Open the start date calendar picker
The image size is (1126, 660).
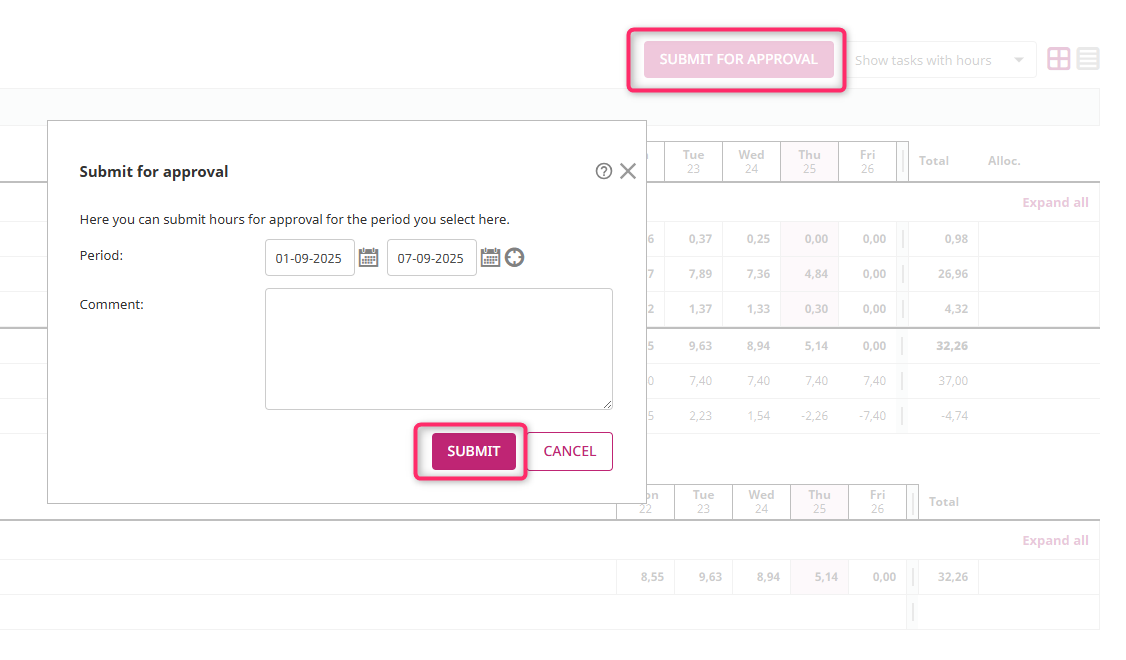click(x=369, y=258)
